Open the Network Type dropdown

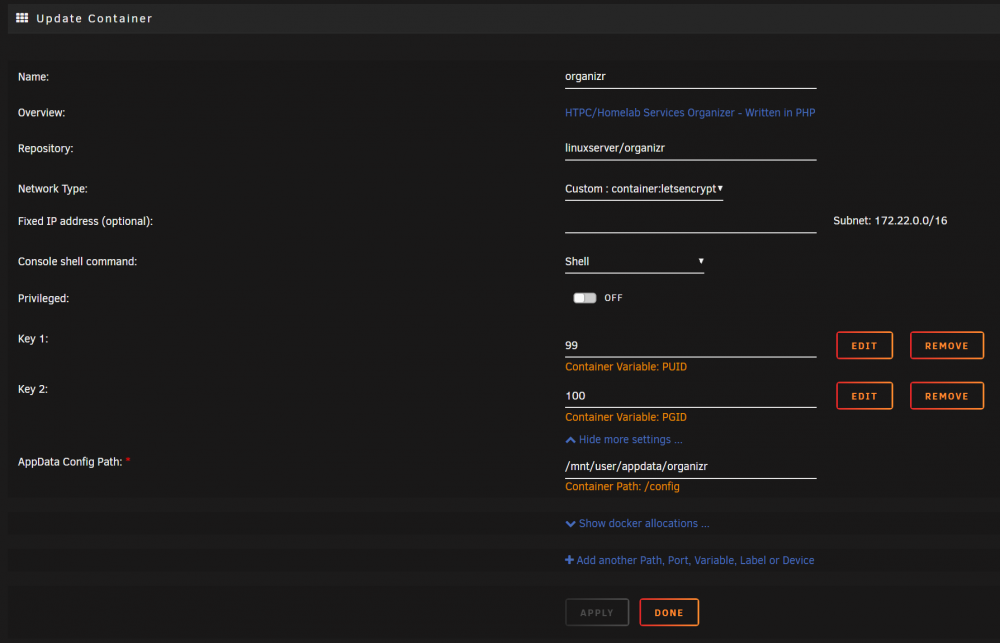643,189
